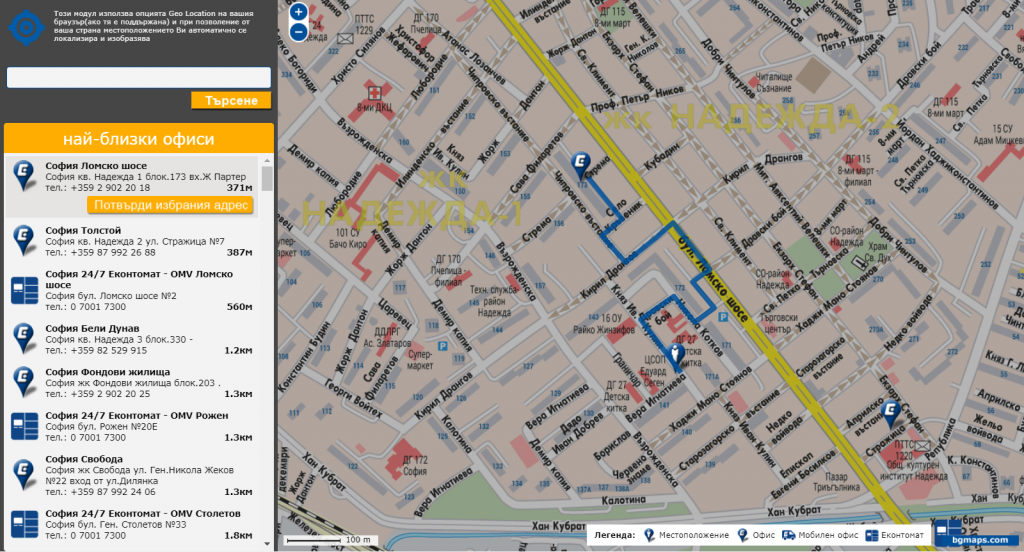The width and height of the screenshot is (1024, 552).
Task: Click the current location pin on the map
Action: coord(676,354)
